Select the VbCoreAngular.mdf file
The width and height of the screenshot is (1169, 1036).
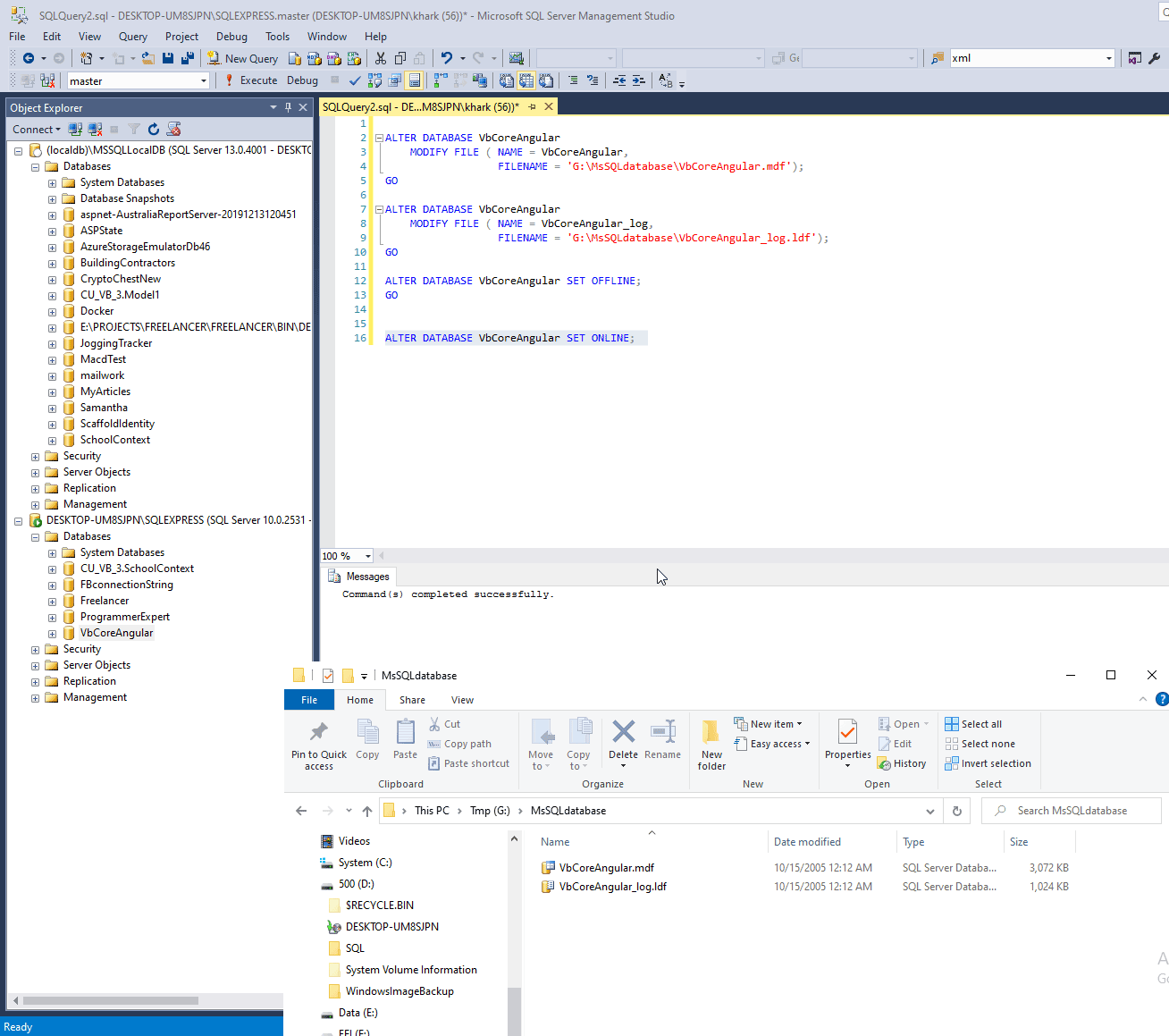pos(606,868)
